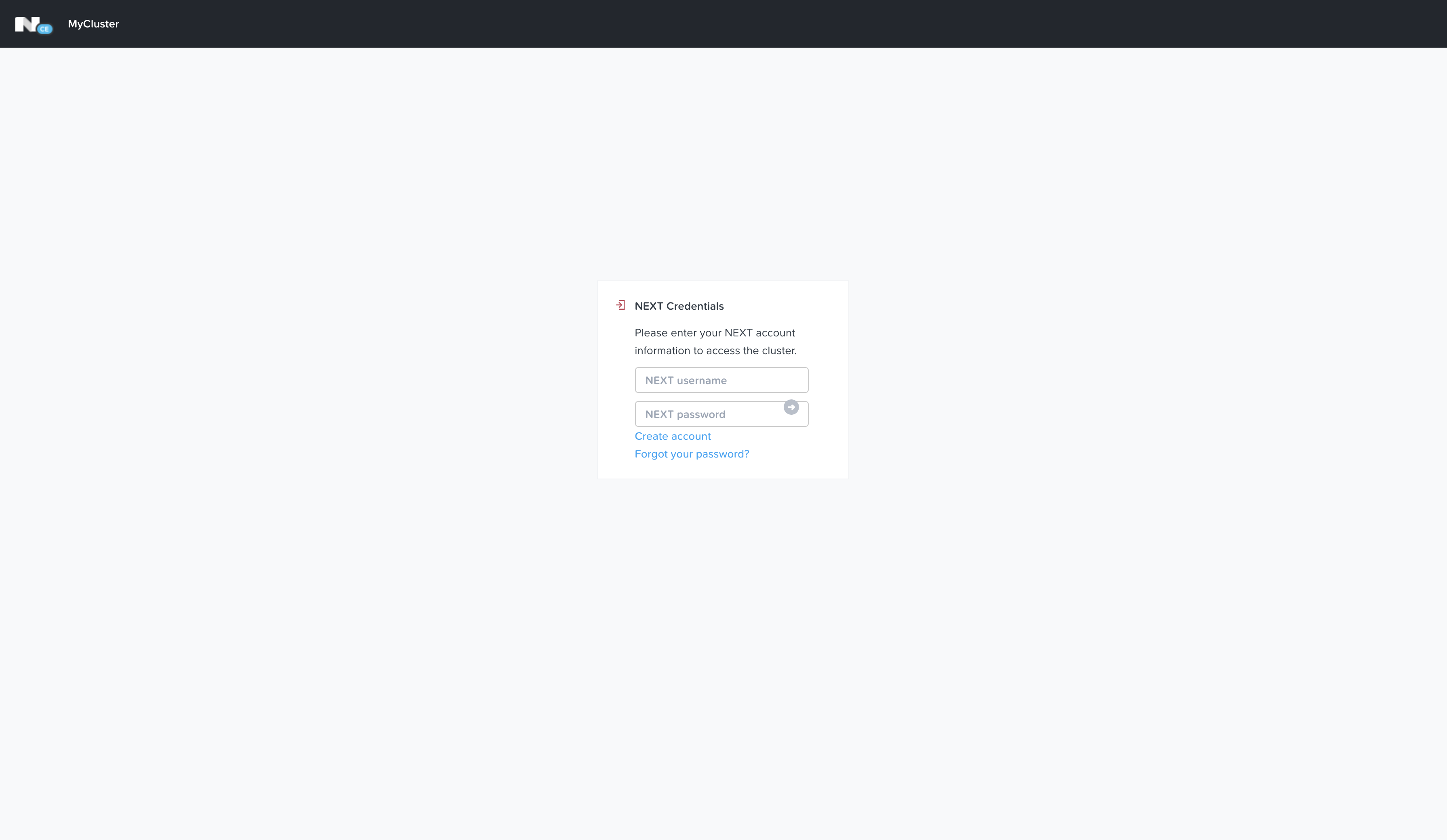
Task: Click the 'information to access the cluster' line
Action: pyautogui.click(x=715, y=351)
